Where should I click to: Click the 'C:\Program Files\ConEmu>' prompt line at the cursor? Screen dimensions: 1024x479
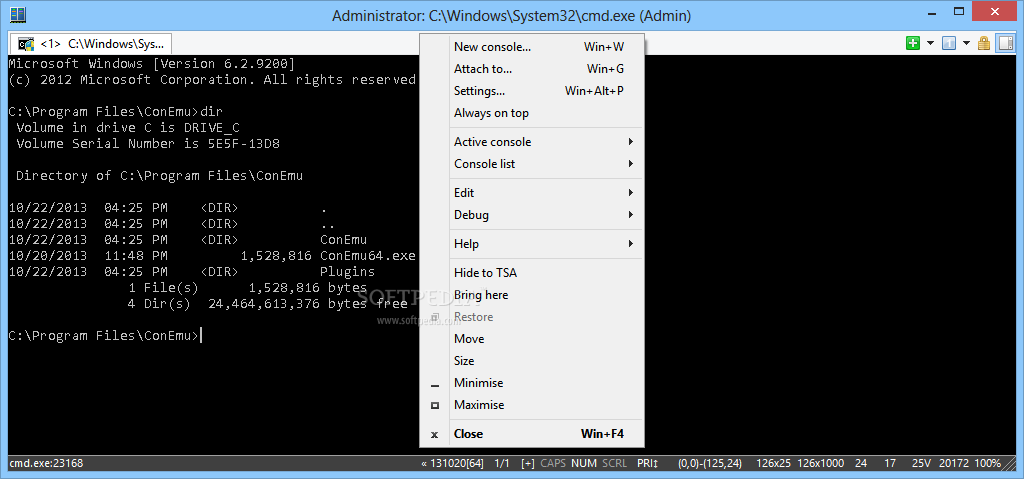point(103,335)
